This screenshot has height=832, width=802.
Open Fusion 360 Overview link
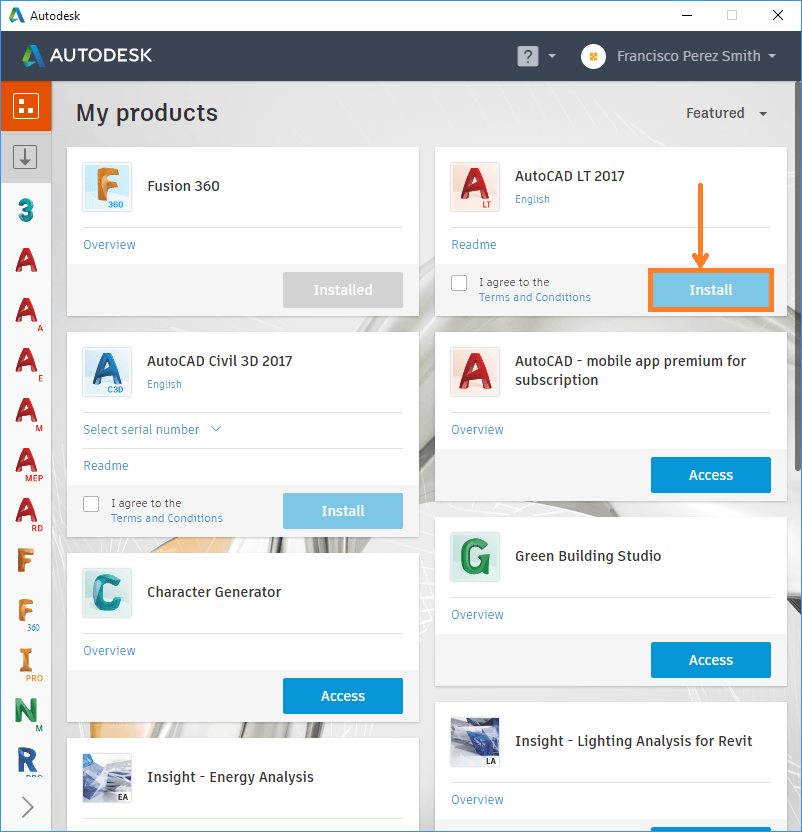(x=109, y=245)
